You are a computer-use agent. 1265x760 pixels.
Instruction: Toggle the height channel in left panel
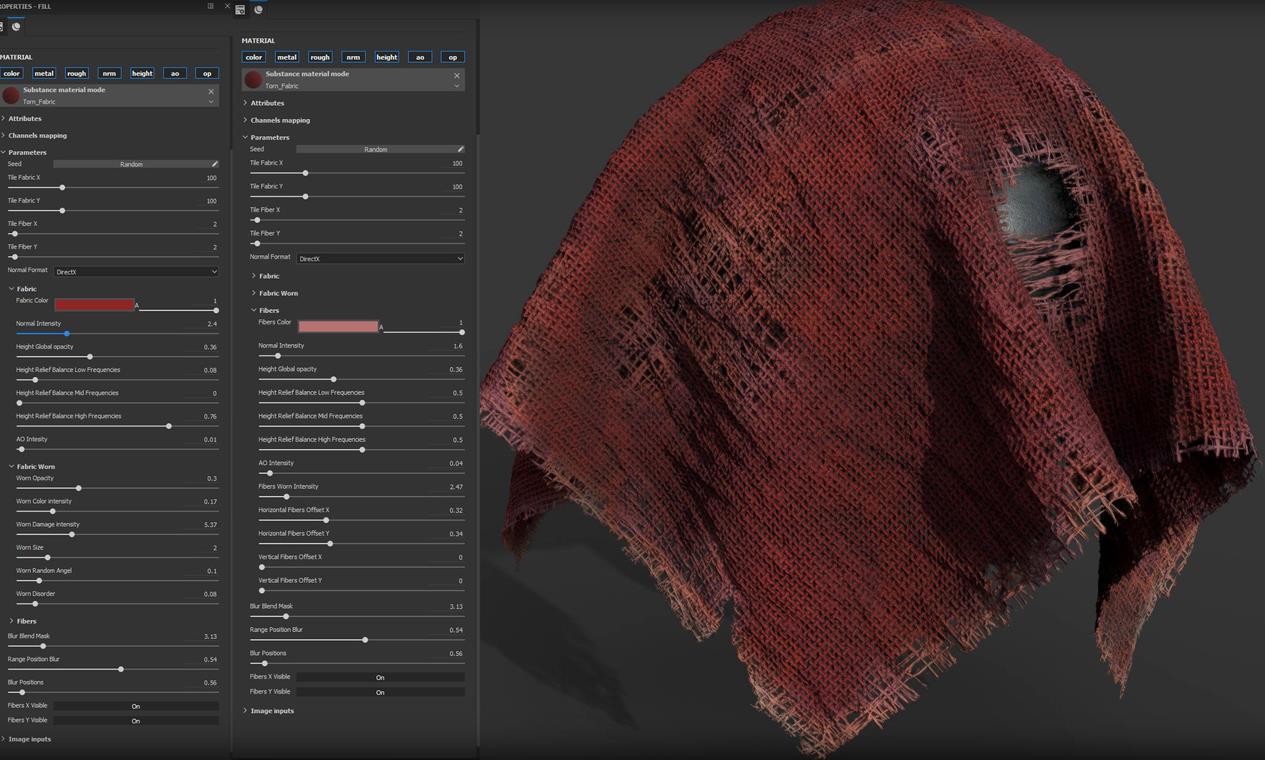142,73
